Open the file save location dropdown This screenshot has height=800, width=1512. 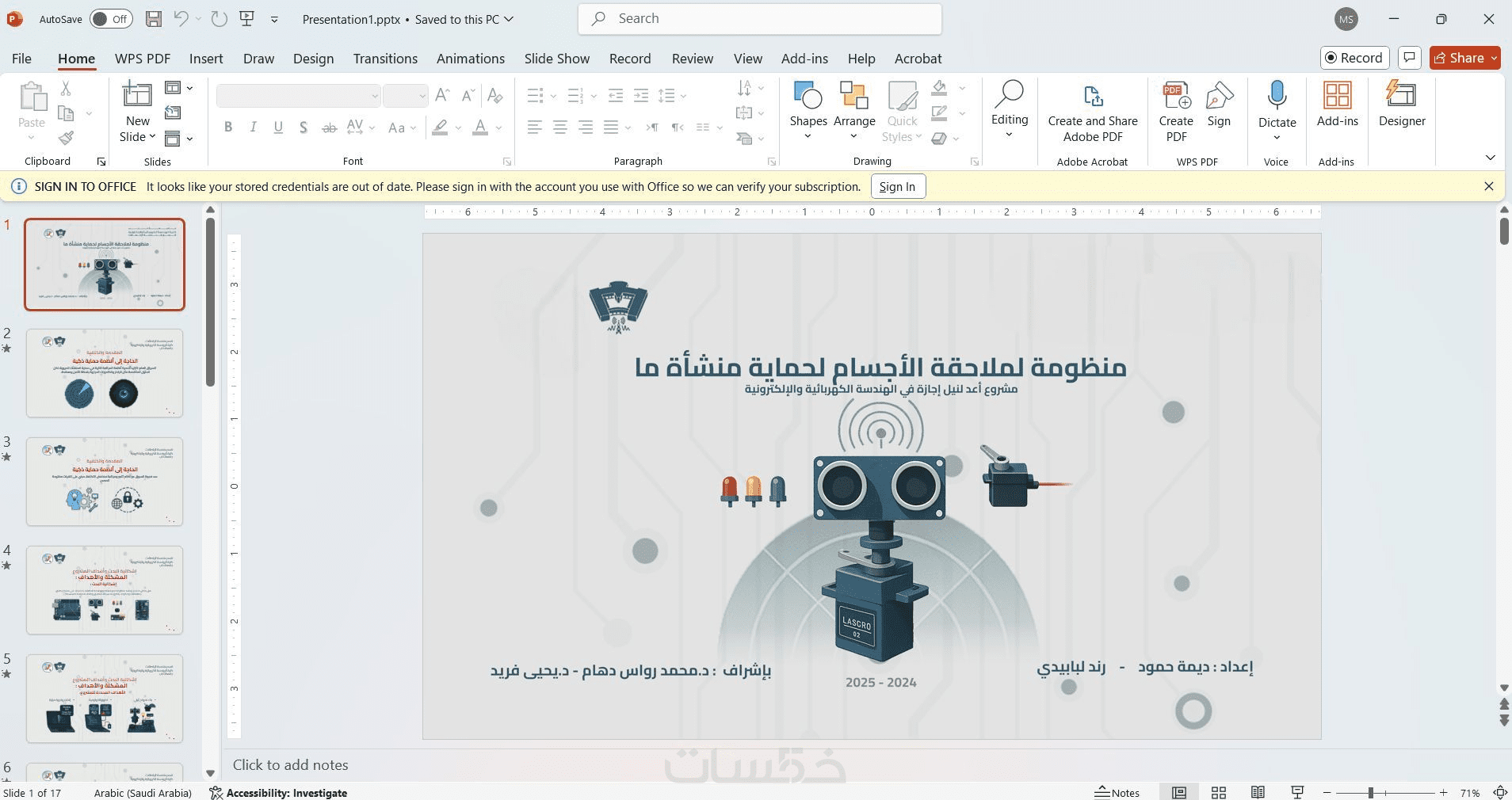pyautogui.click(x=509, y=19)
